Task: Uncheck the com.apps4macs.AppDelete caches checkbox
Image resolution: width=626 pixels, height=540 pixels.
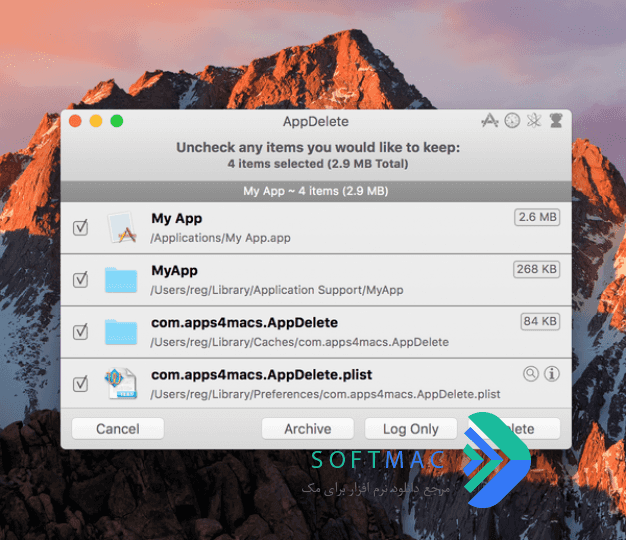Action: click(x=80, y=332)
